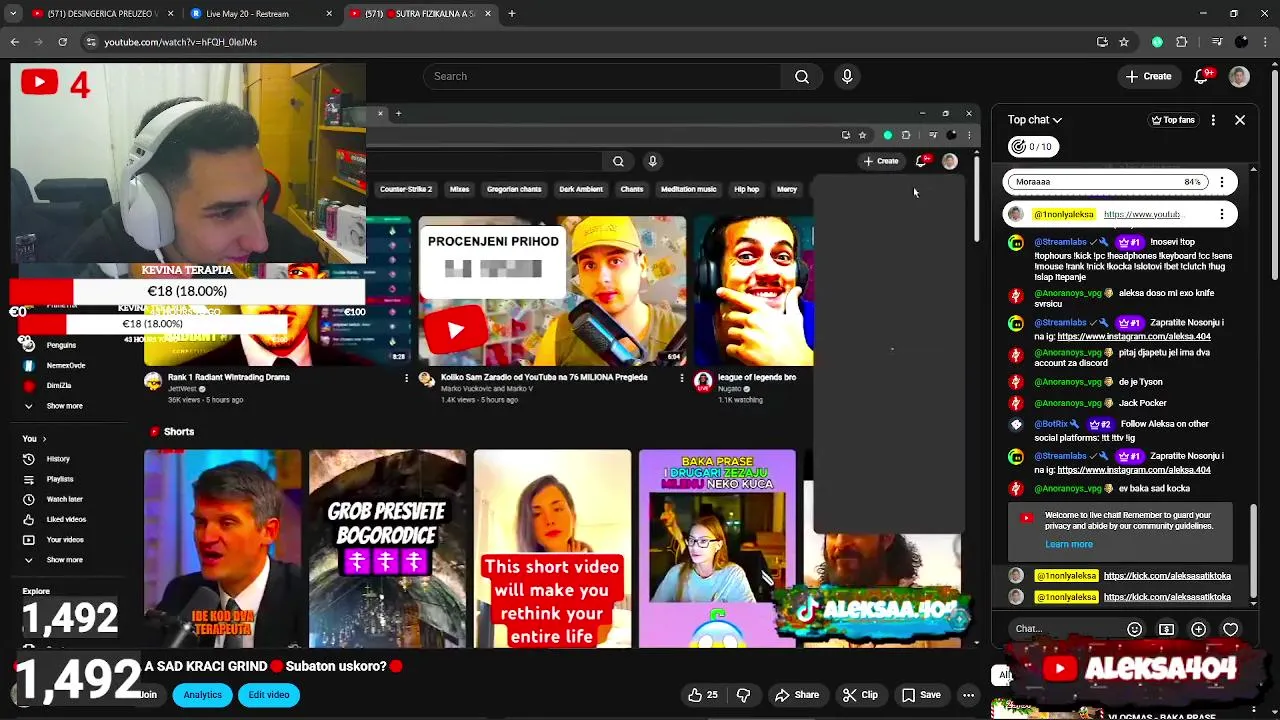Open the YouTube notifications bell
The image size is (1280, 720).
(x=1203, y=76)
